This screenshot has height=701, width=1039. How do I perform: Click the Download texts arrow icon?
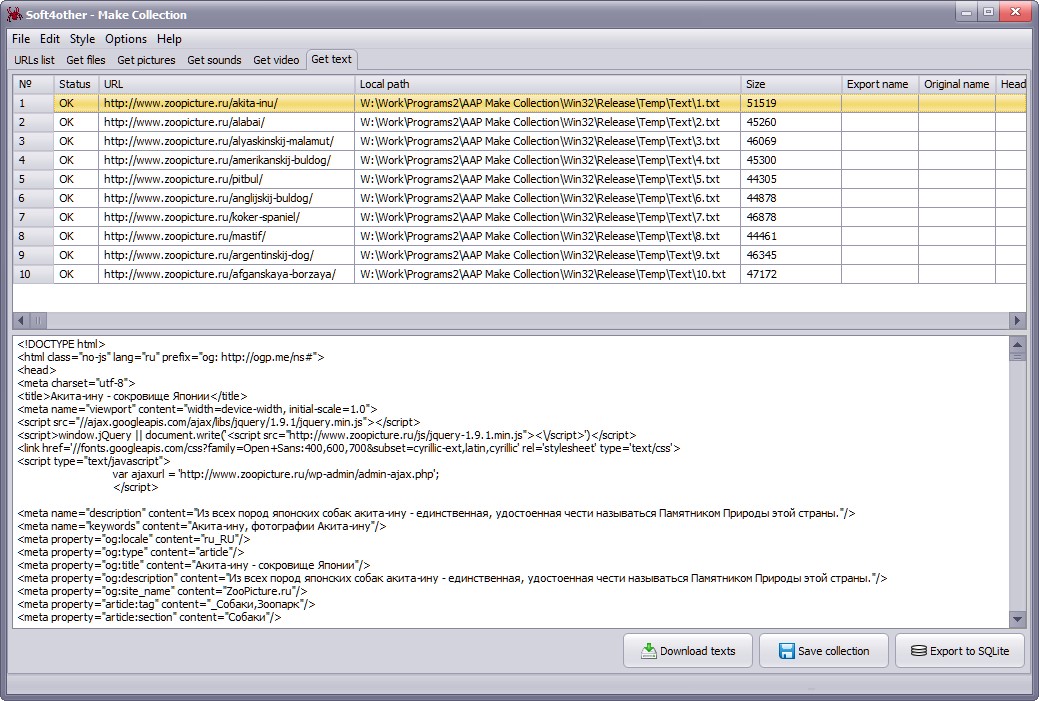pos(649,651)
